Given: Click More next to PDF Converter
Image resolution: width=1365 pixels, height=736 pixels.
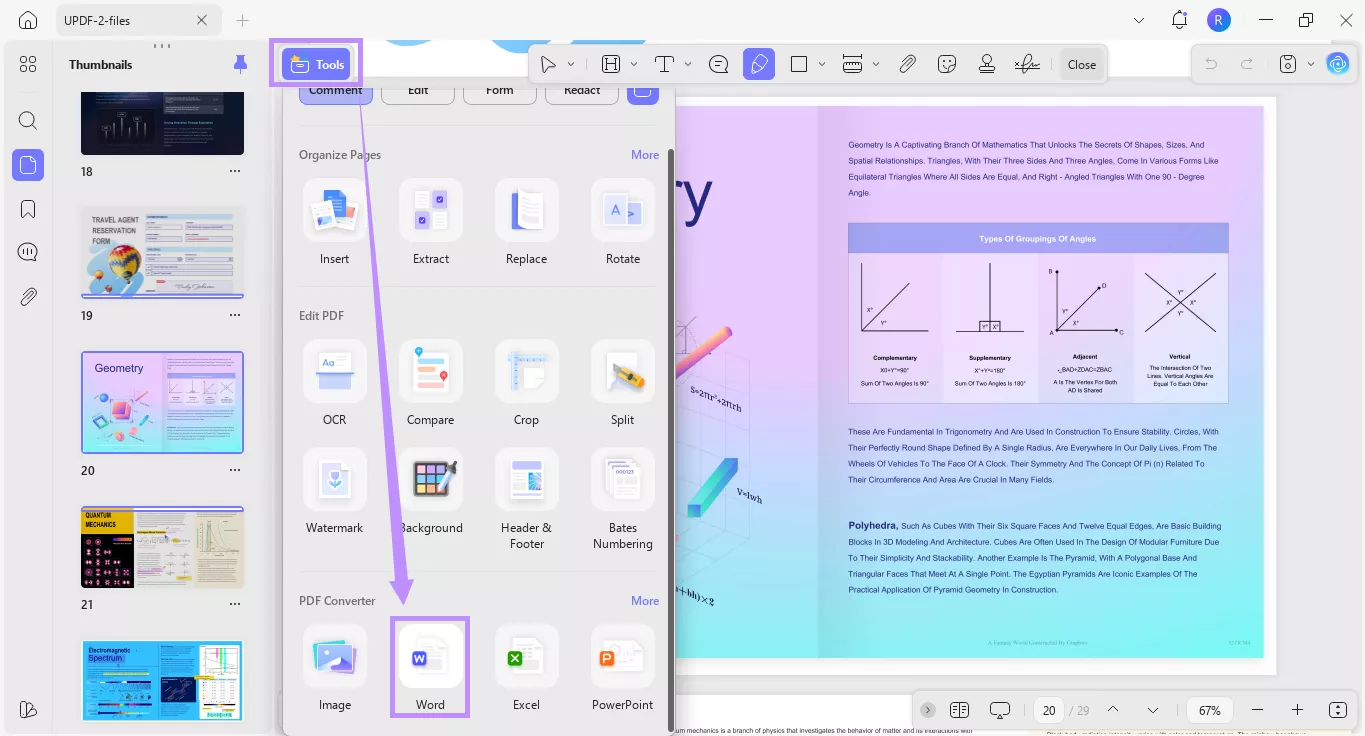Looking at the screenshot, I should pos(645,600).
